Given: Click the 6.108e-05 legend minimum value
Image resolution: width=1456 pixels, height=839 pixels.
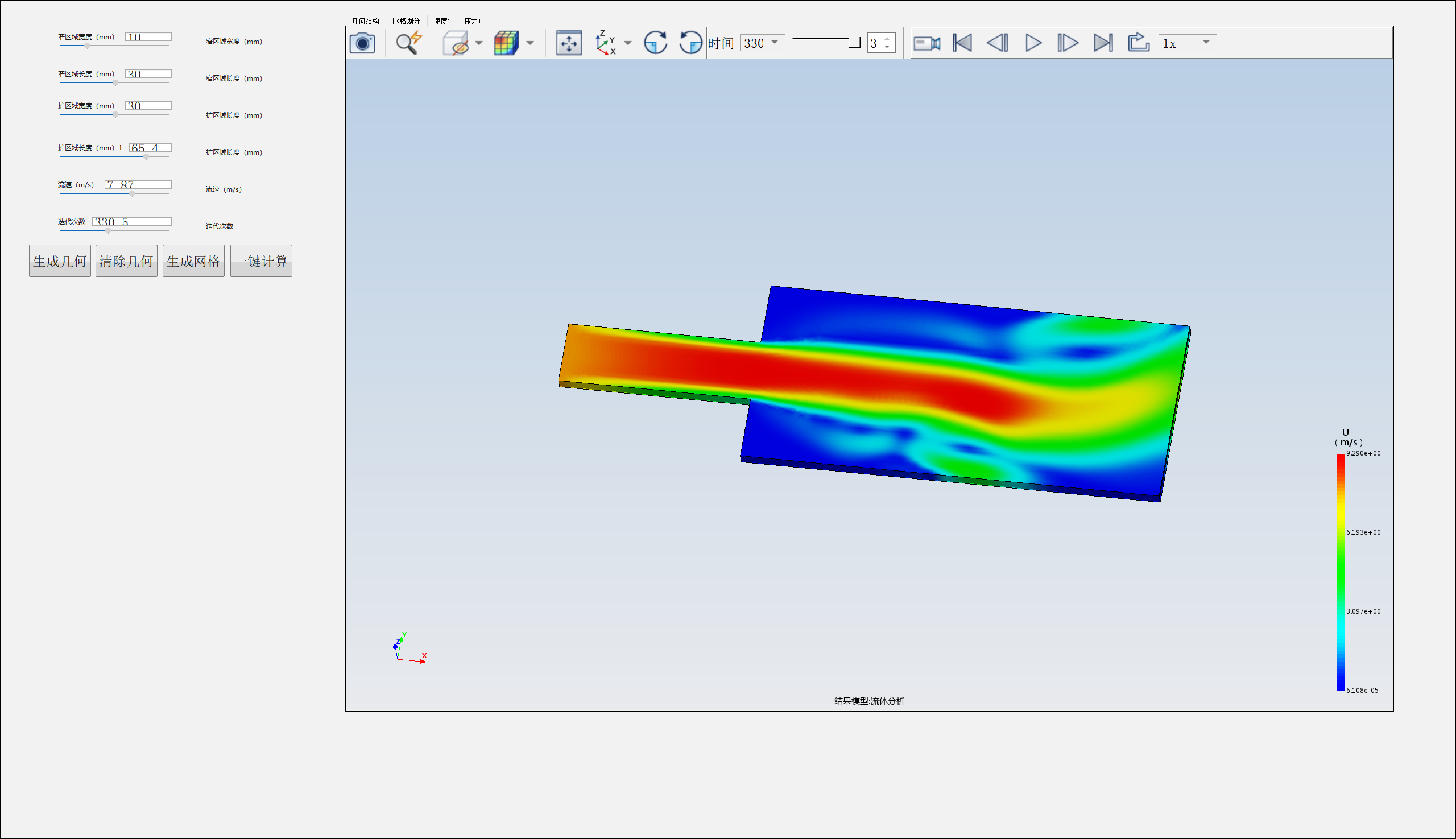Looking at the screenshot, I should [x=1363, y=691].
